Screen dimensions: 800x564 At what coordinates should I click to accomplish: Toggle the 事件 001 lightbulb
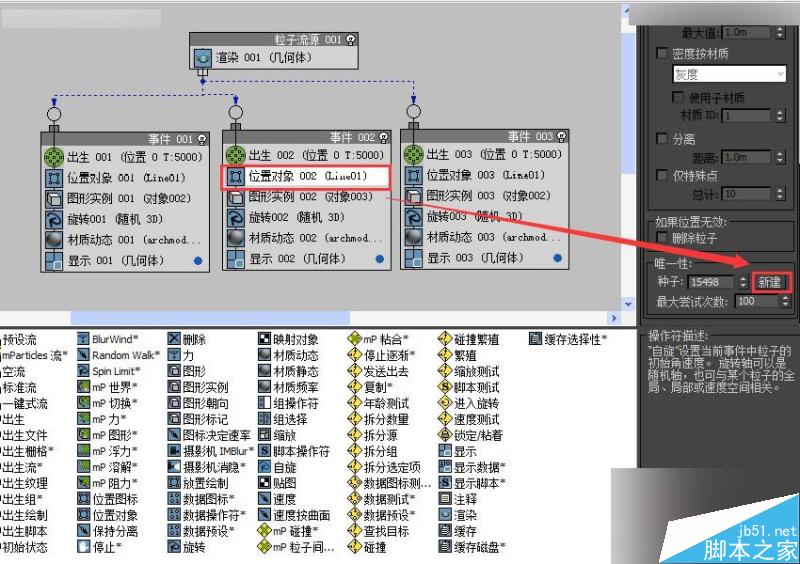(x=202, y=139)
